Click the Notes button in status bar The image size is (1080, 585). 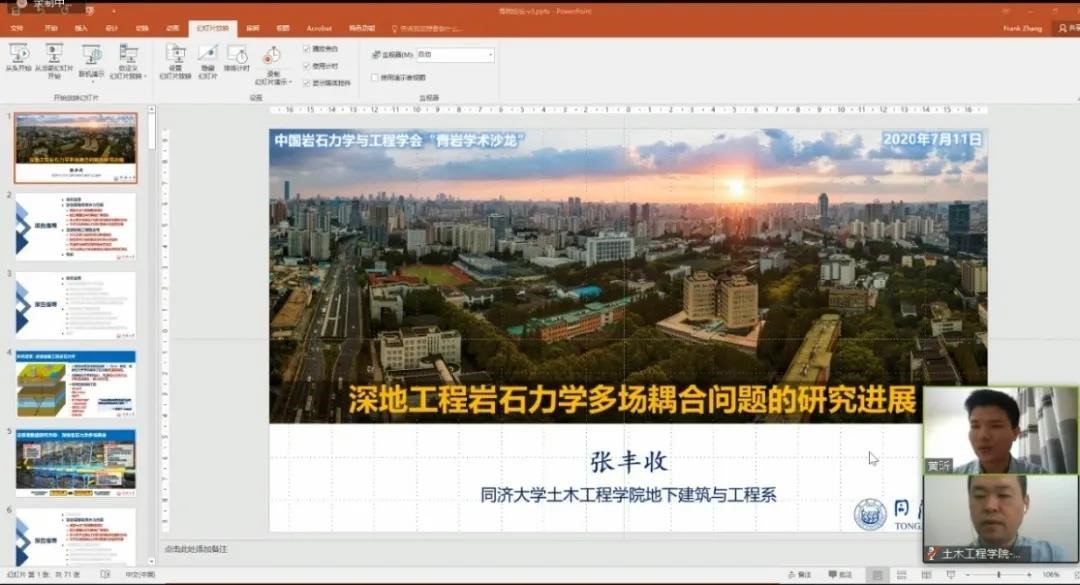pos(800,575)
